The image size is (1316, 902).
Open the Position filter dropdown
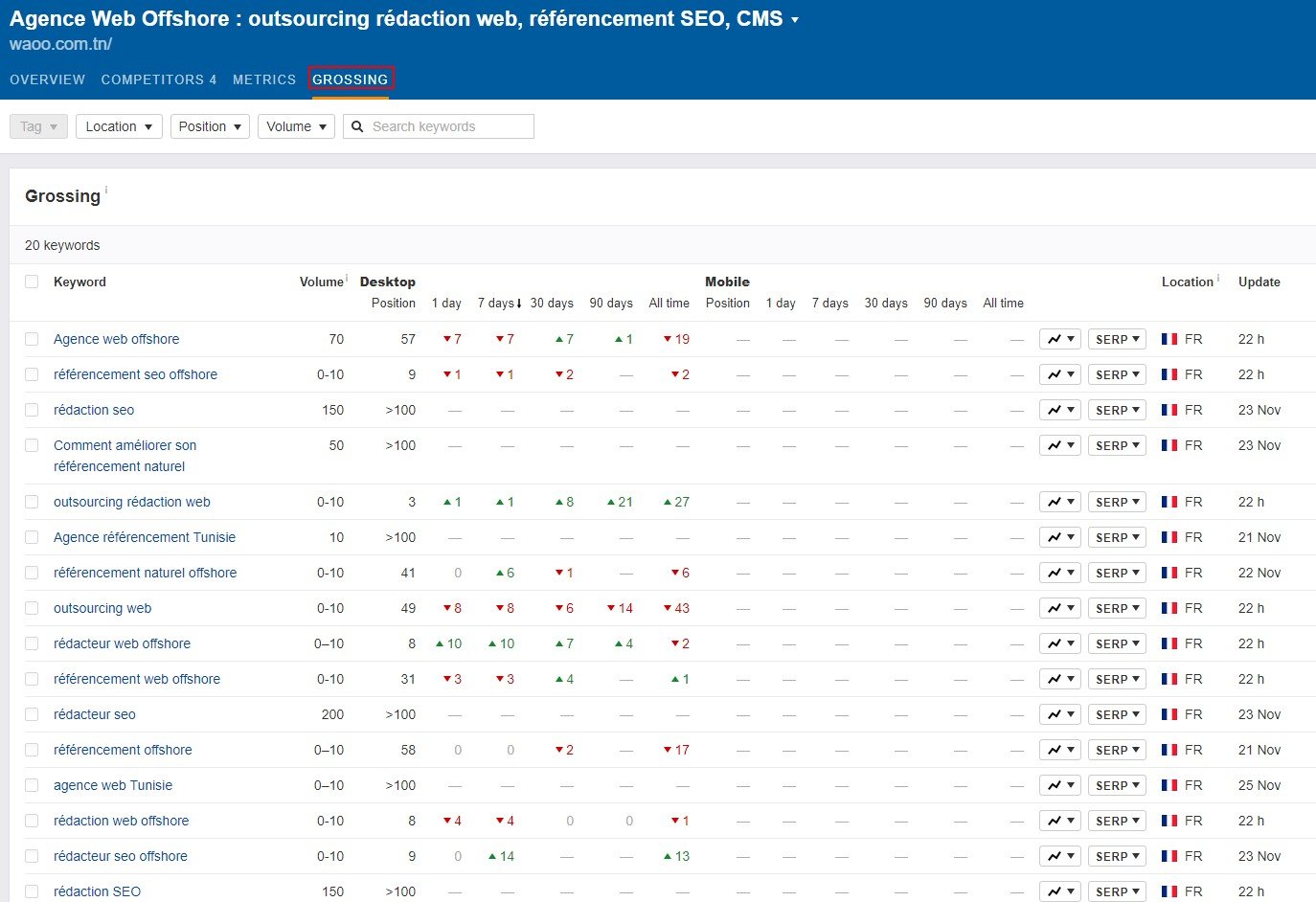[210, 126]
